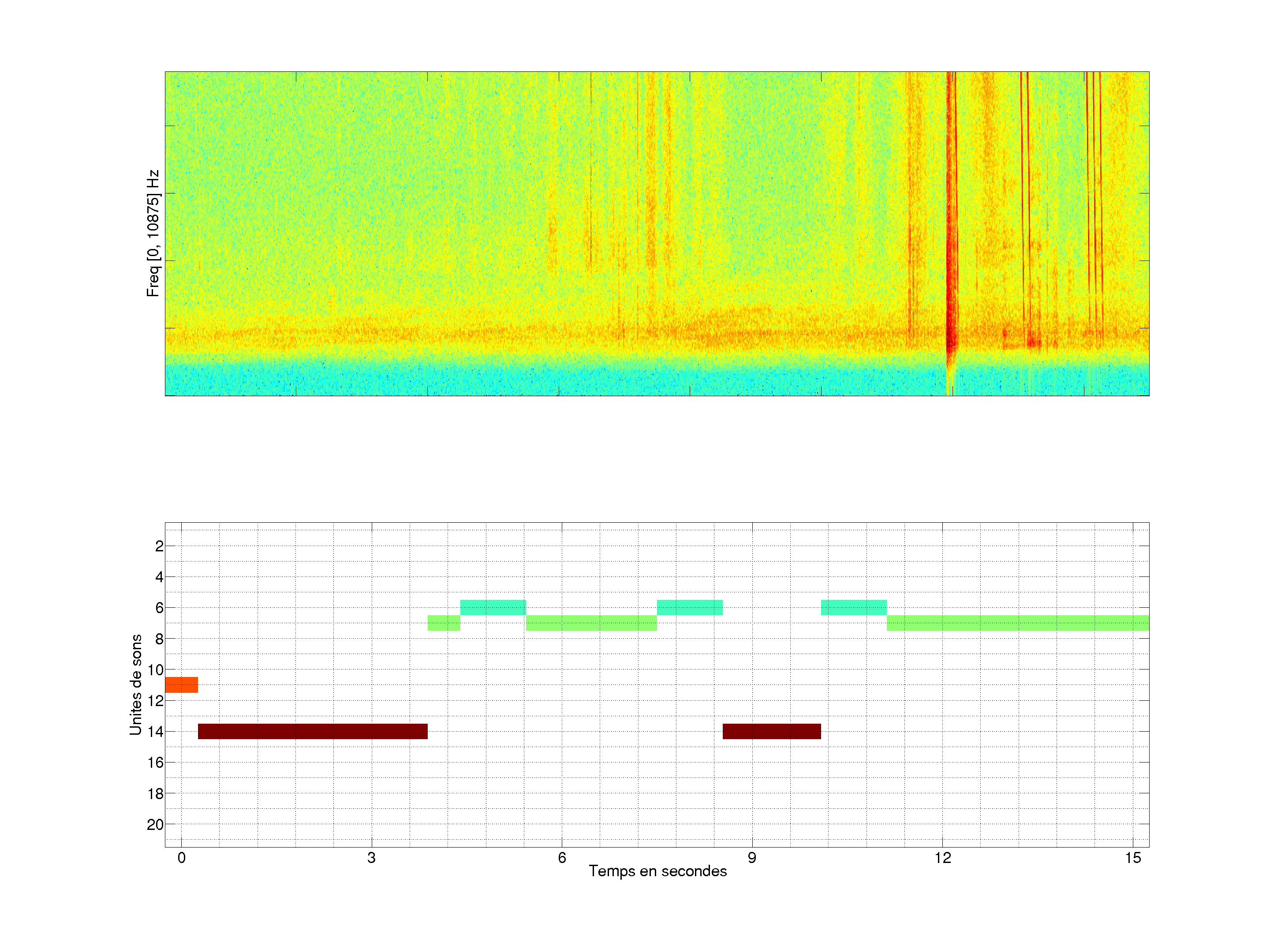Click the green bar spanning 6 to 7 seconds

(x=591, y=623)
